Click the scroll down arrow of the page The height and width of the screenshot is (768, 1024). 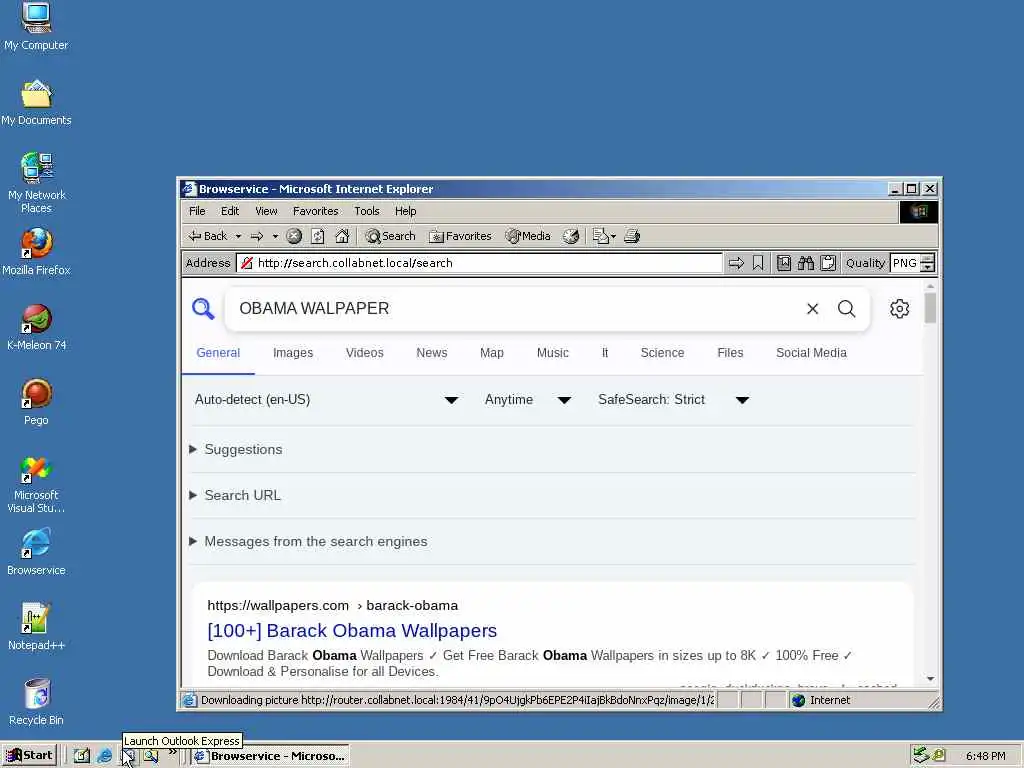coord(930,679)
